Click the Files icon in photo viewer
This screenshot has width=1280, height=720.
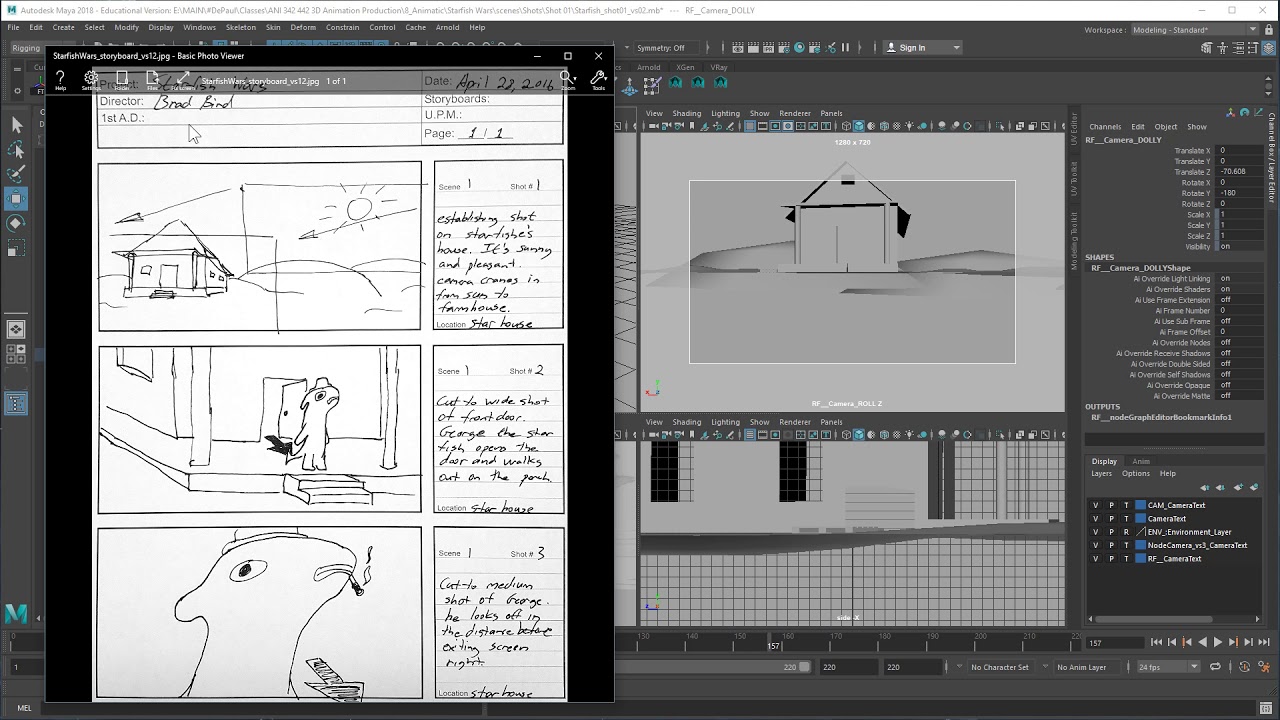point(152,80)
